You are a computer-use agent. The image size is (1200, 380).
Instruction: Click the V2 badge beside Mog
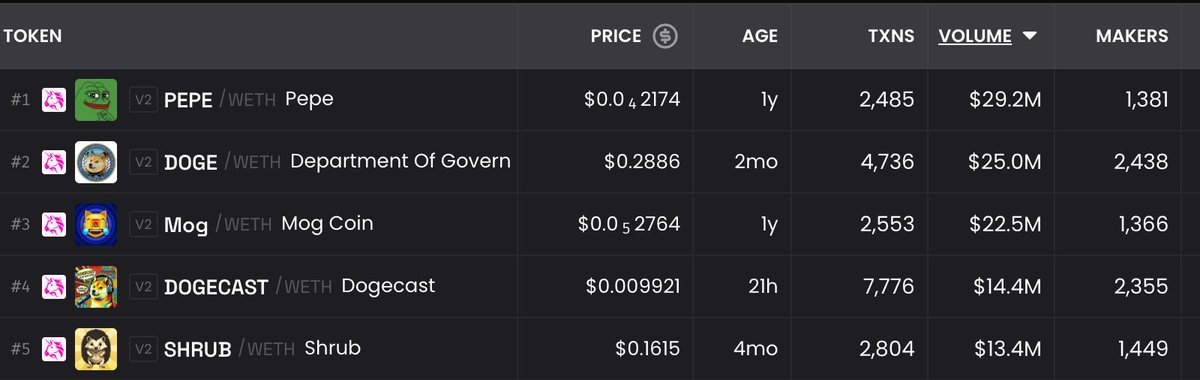[x=143, y=224]
